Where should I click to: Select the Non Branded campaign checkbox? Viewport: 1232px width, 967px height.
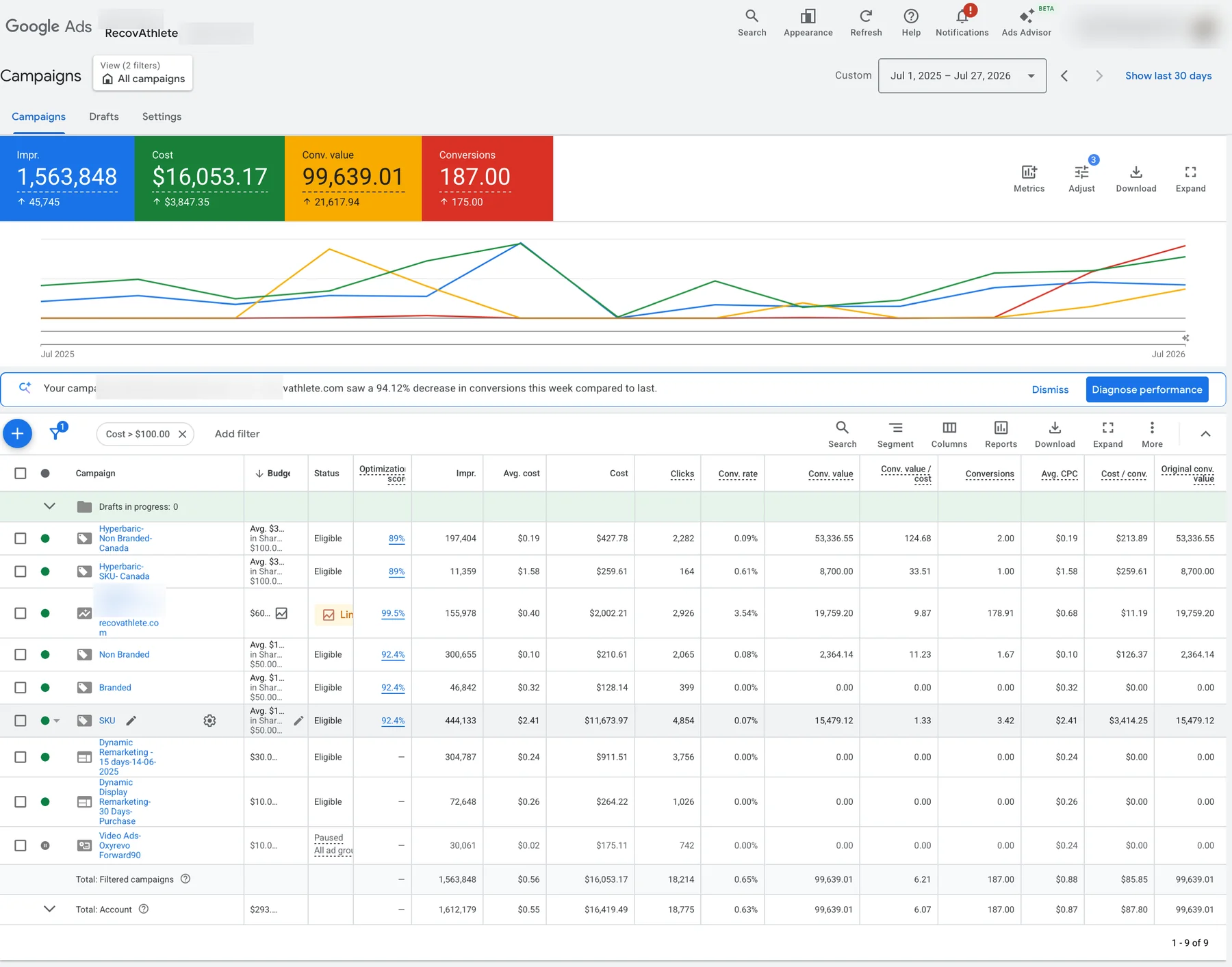(21, 654)
